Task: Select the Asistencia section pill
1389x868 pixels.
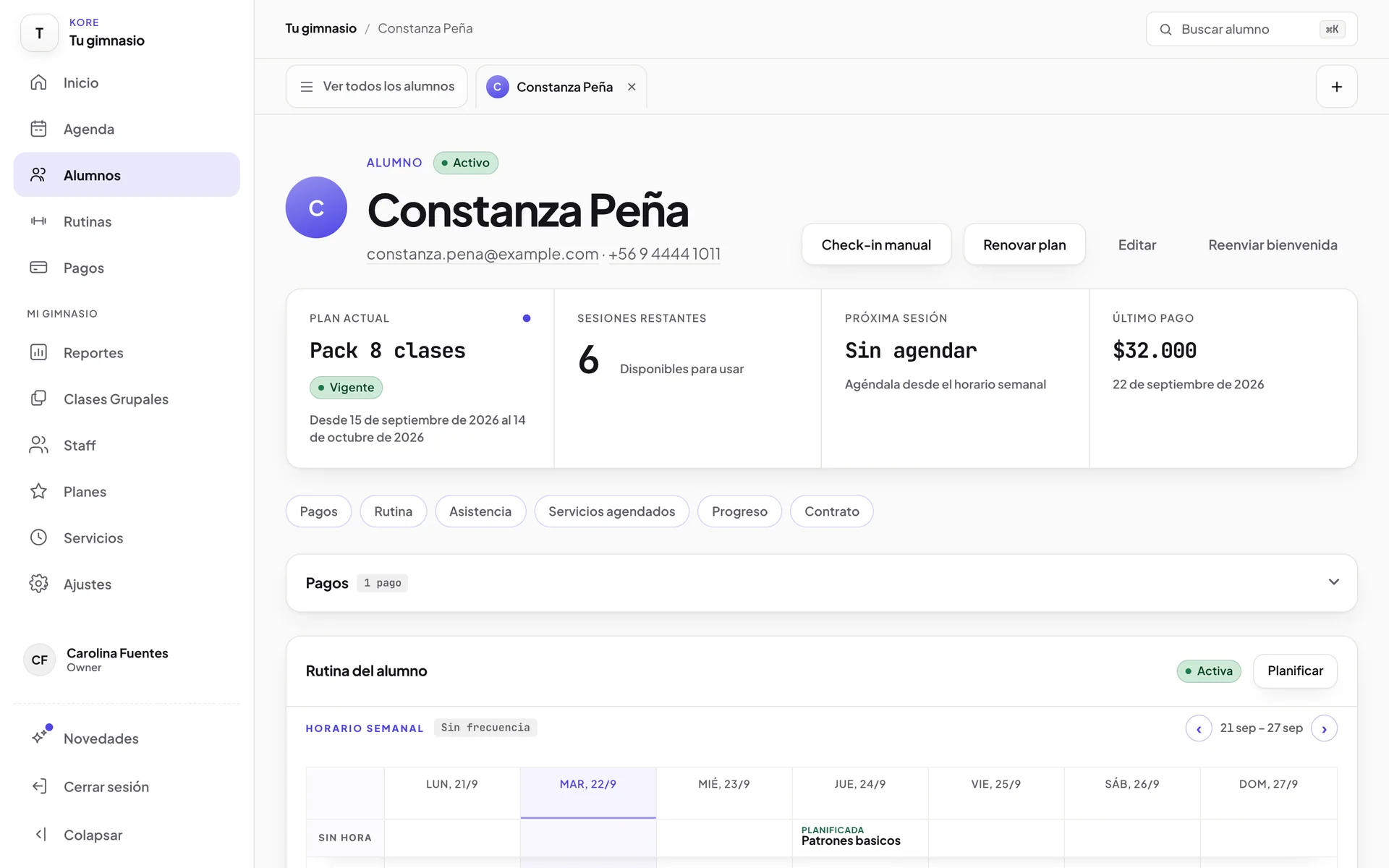Action: [x=480, y=511]
